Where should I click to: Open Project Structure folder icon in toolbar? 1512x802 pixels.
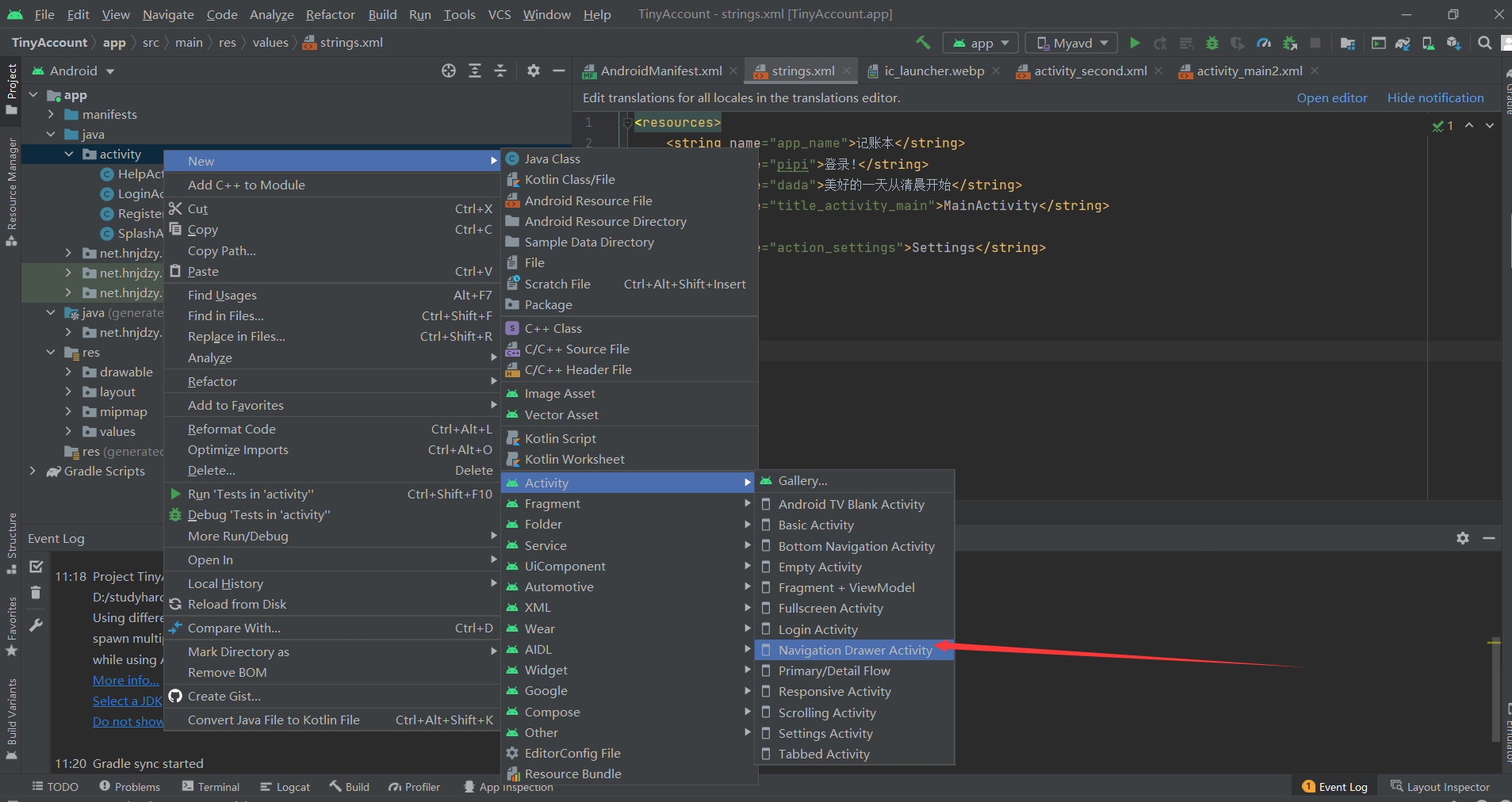[x=1347, y=43]
